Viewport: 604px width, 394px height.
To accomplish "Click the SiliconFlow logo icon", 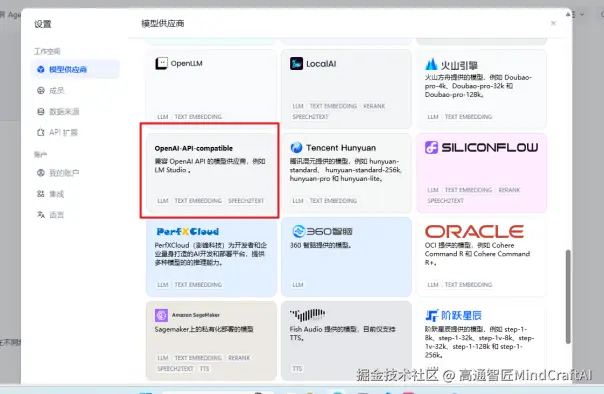I will point(431,147).
